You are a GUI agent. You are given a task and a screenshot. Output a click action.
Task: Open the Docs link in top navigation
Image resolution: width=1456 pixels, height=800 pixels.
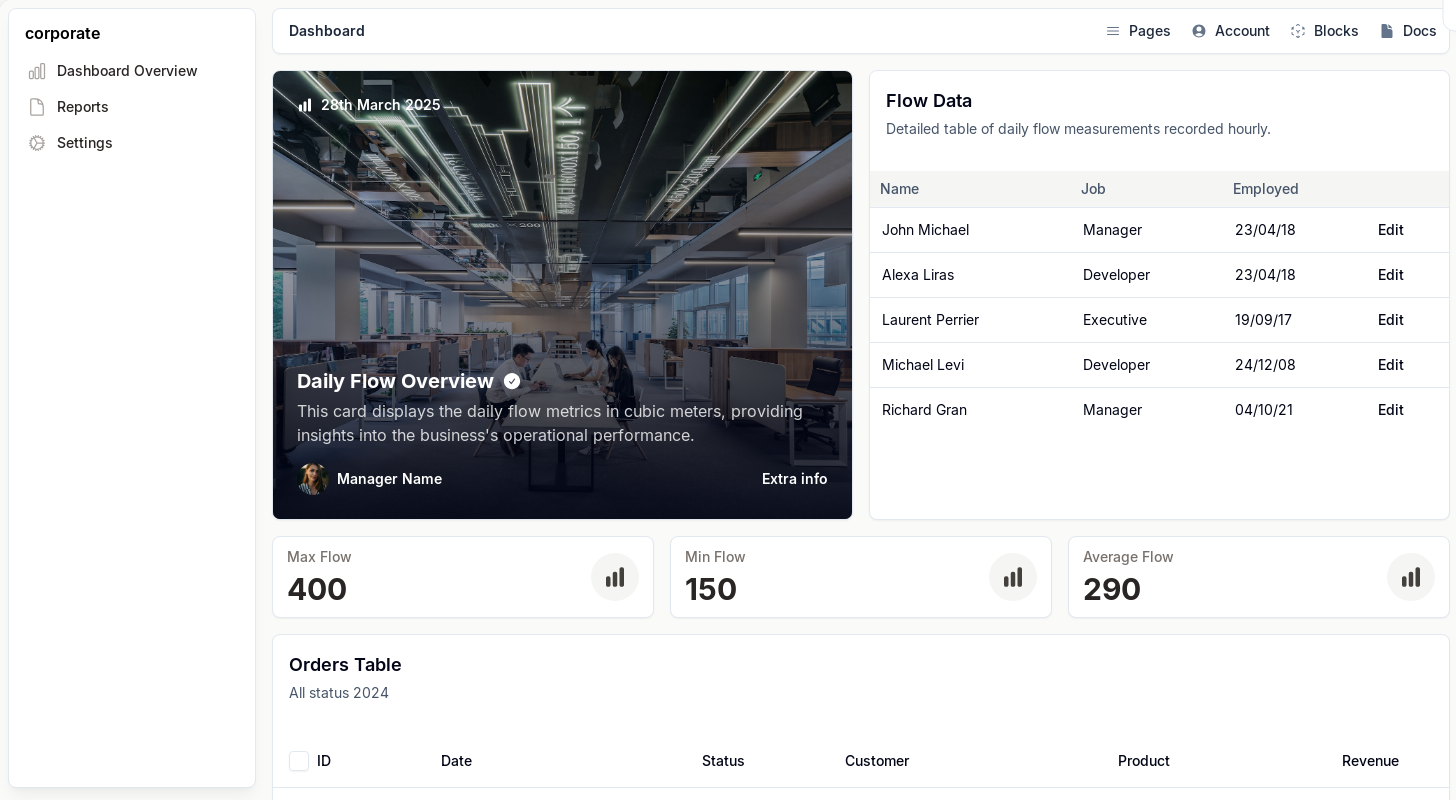click(x=1408, y=31)
